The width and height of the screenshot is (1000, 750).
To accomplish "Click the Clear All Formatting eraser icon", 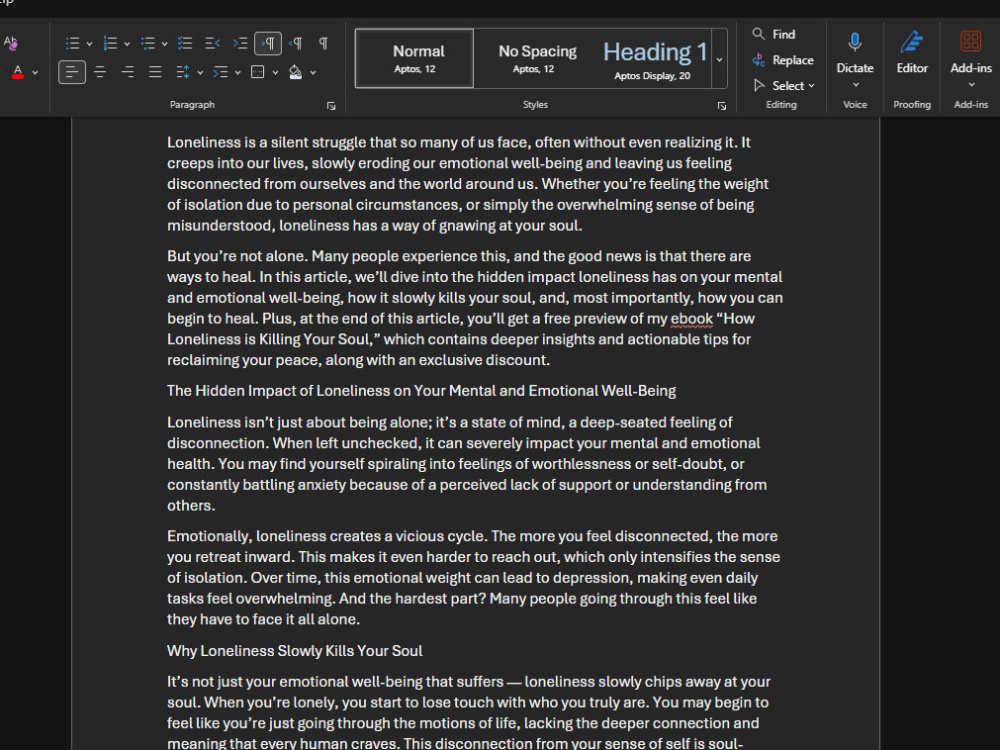I will click(x=10, y=43).
